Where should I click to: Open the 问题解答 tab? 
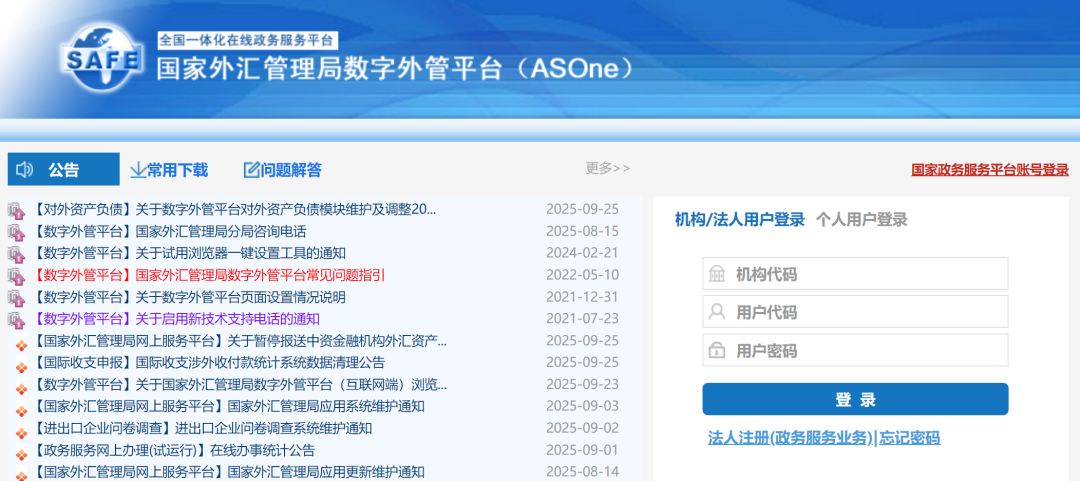click(282, 170)
